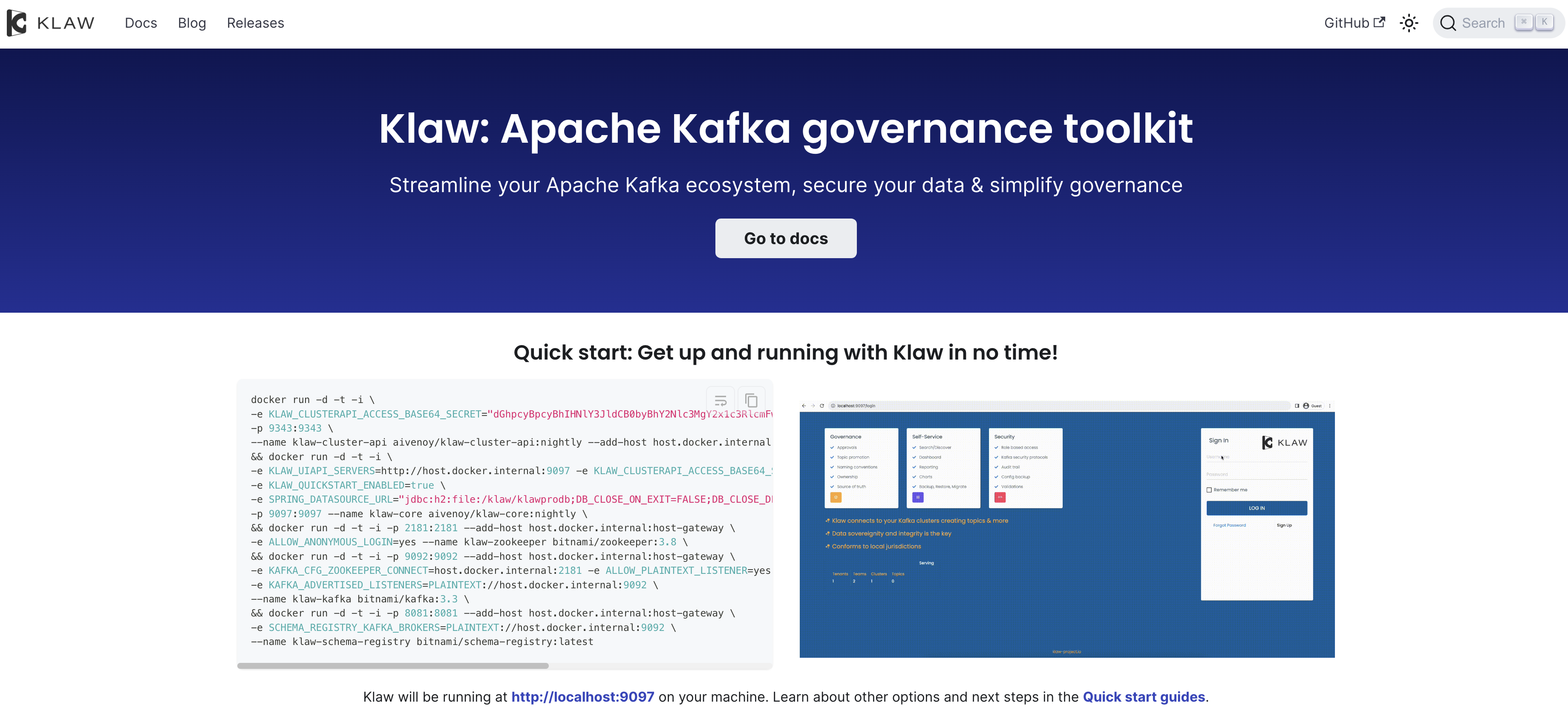Copy the docker quick start code
The width and height of the screenshot is (1568, 714).
751,400
